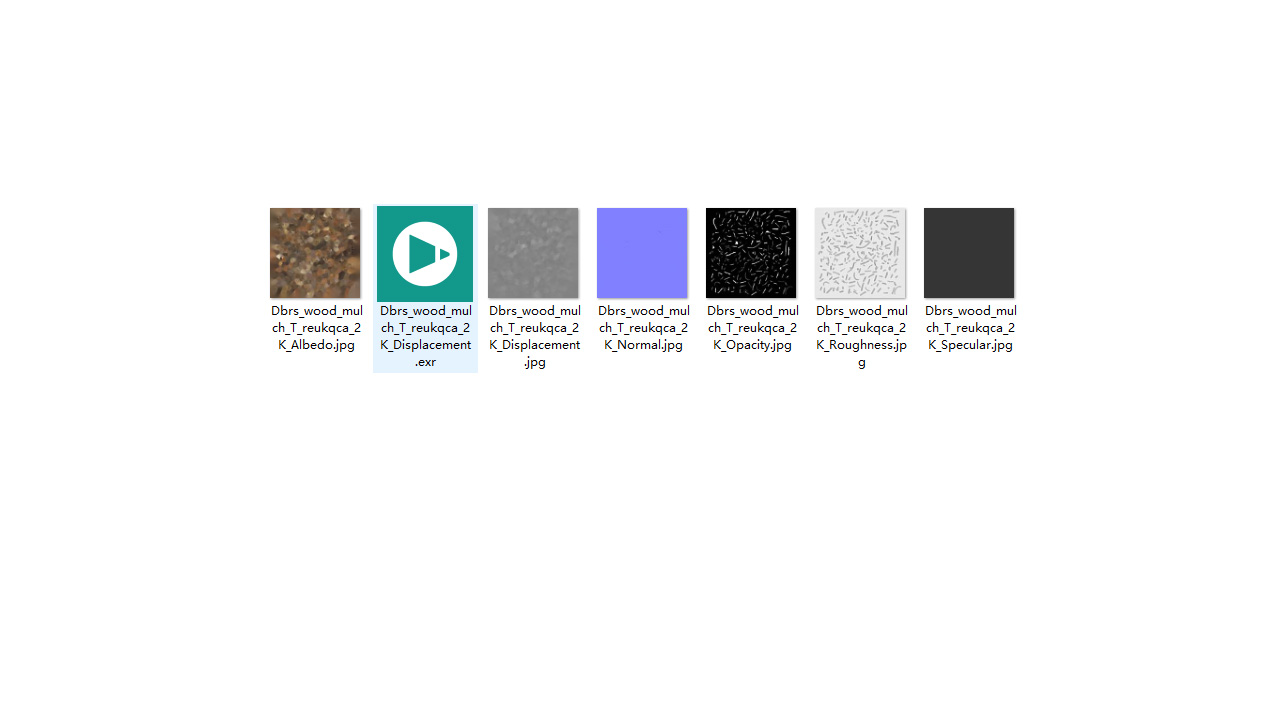1280x720 pixels.
Task: Click the file name ending in Normal.jpg
Action: [643, 328]
